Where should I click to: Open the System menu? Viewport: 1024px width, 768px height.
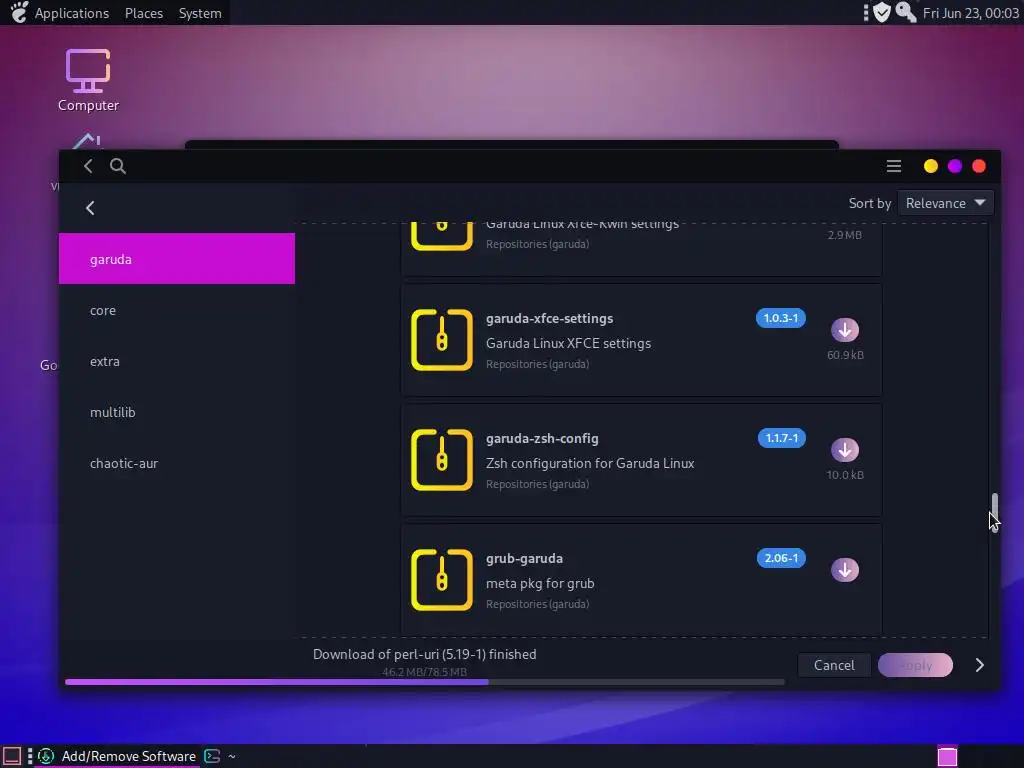[200, 13]
